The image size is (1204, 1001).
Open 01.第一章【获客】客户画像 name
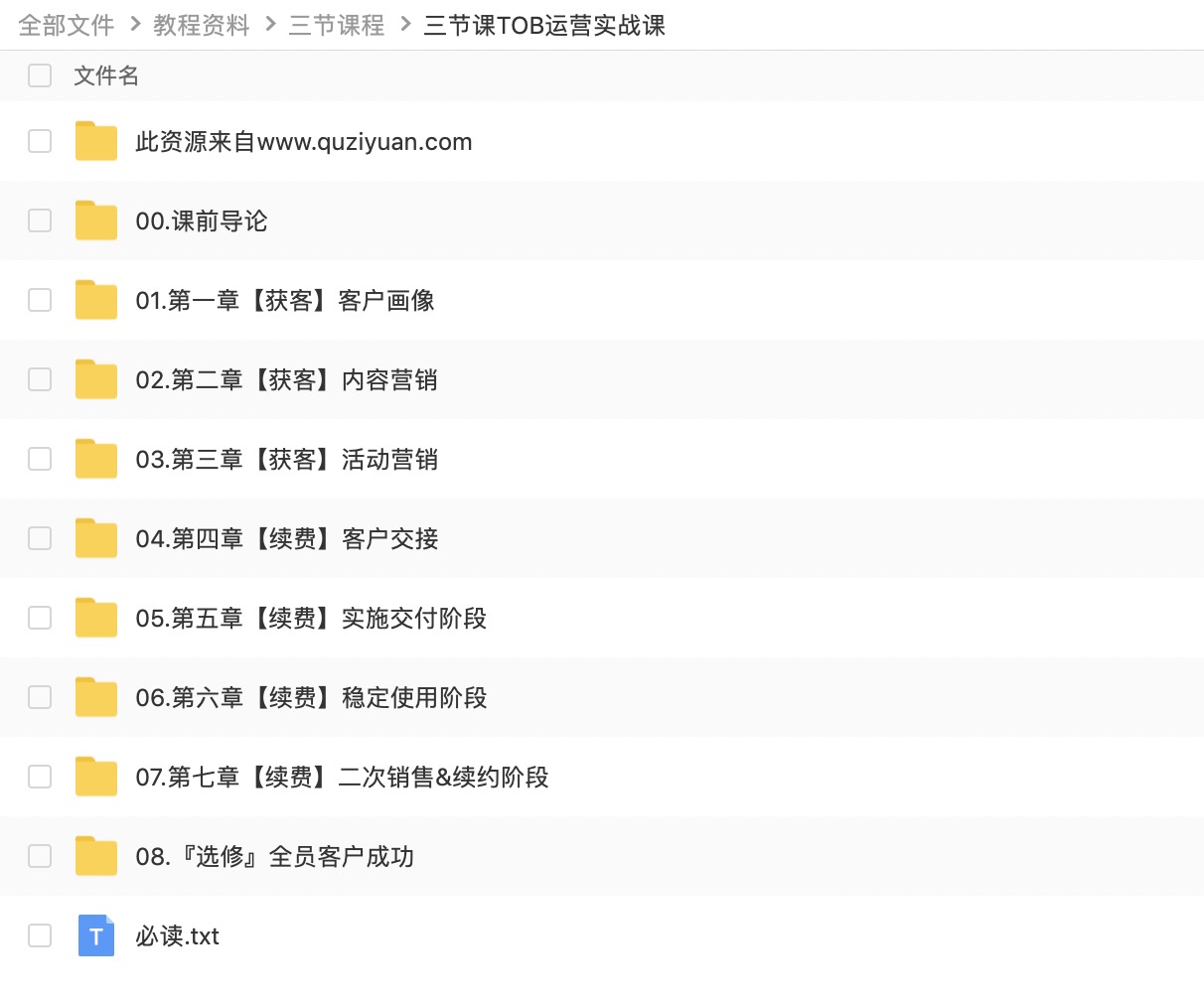point(285,301)
